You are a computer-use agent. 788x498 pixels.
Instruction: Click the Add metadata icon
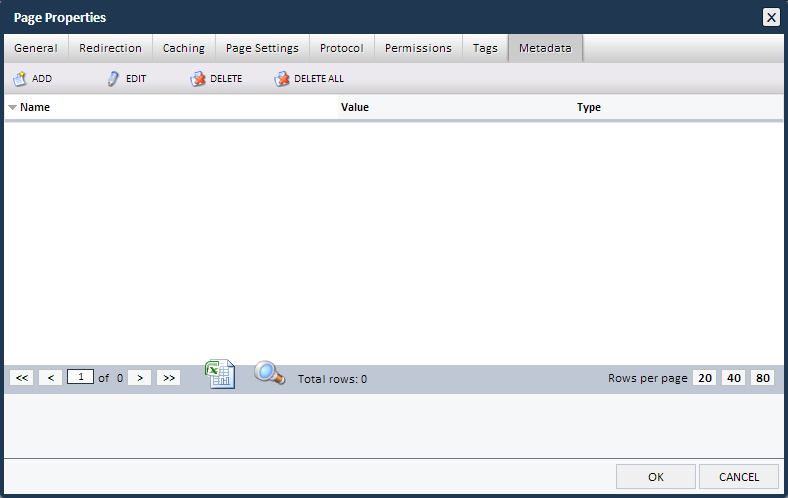click(20, 78)
